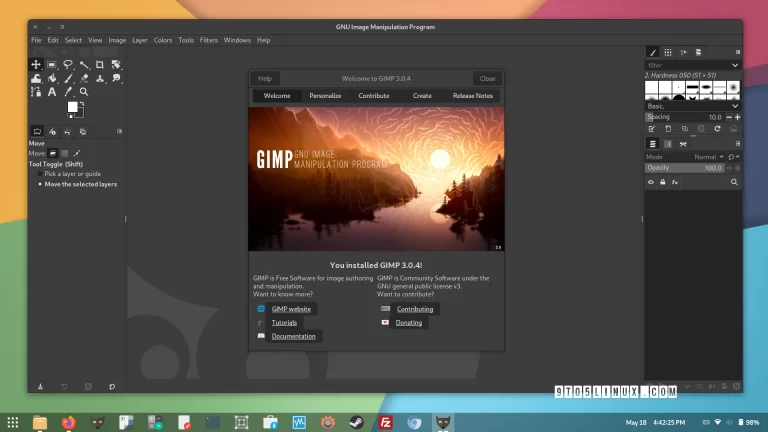Click the Donating button
This screenshot has height=432, width=768.
(x=408, y=323)
